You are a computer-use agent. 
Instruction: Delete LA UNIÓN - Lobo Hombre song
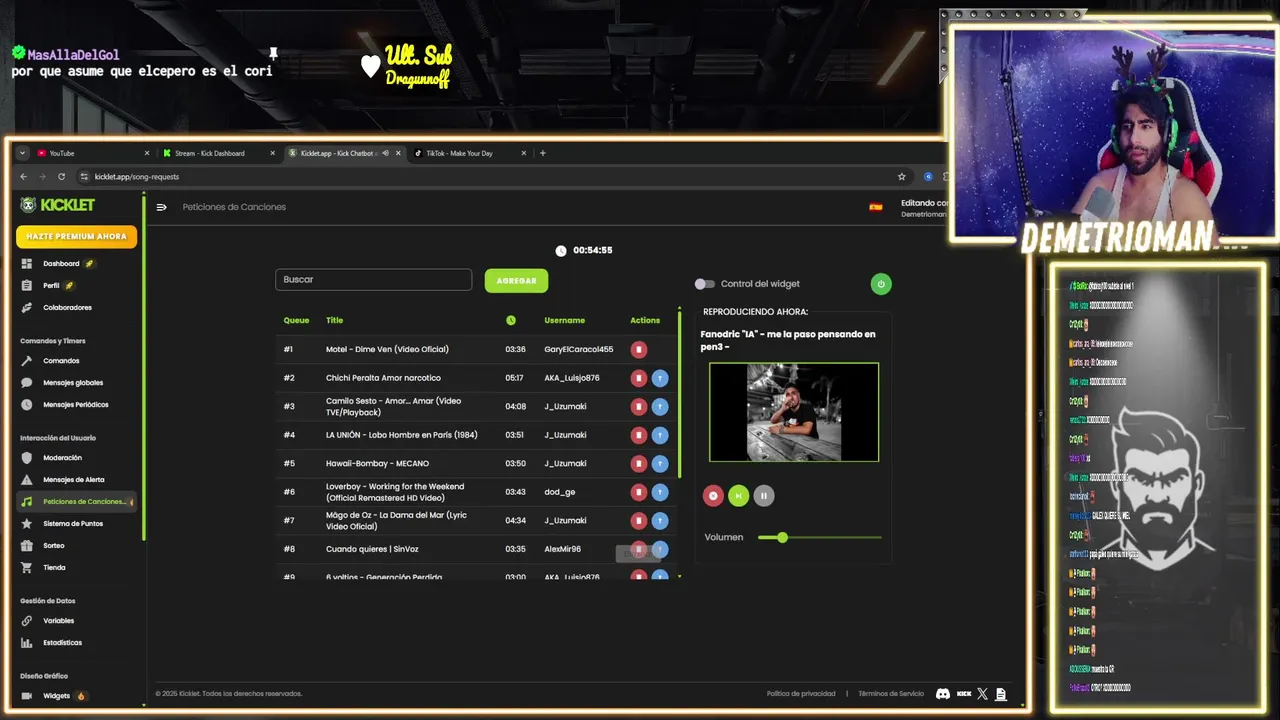coord(639,435)
